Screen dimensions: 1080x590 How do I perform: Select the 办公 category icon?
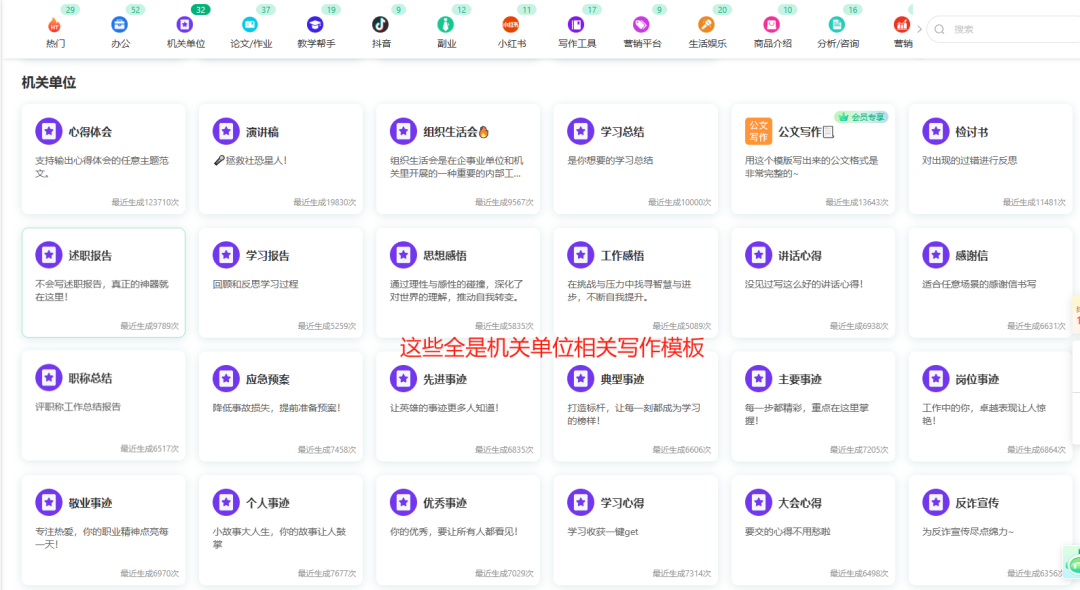click(119, 22)
